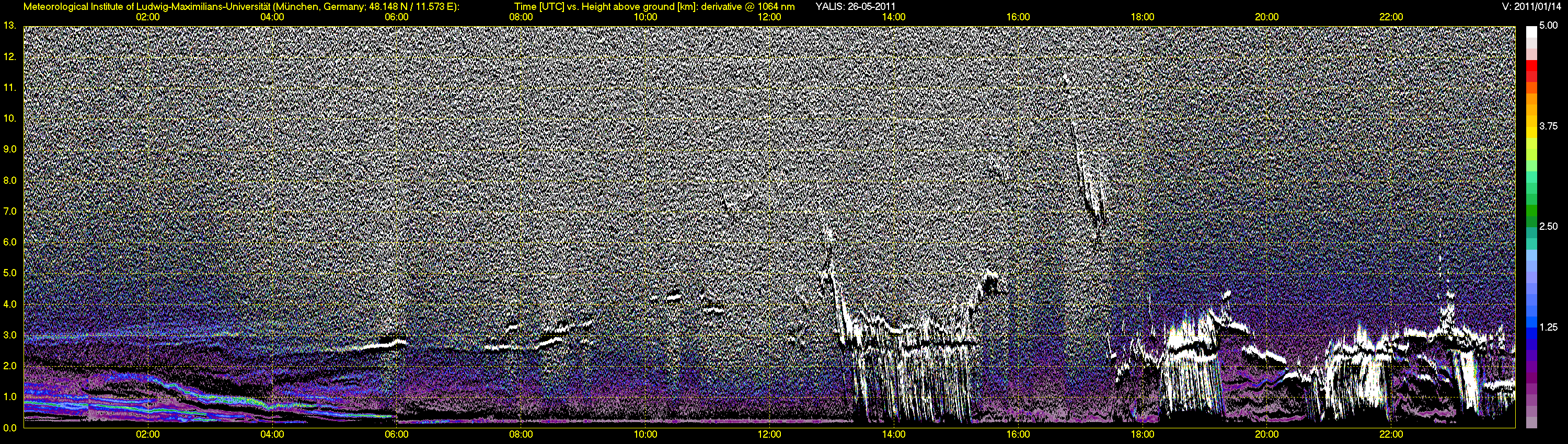Pick the '13.' height axis label

tap(9, 26)
